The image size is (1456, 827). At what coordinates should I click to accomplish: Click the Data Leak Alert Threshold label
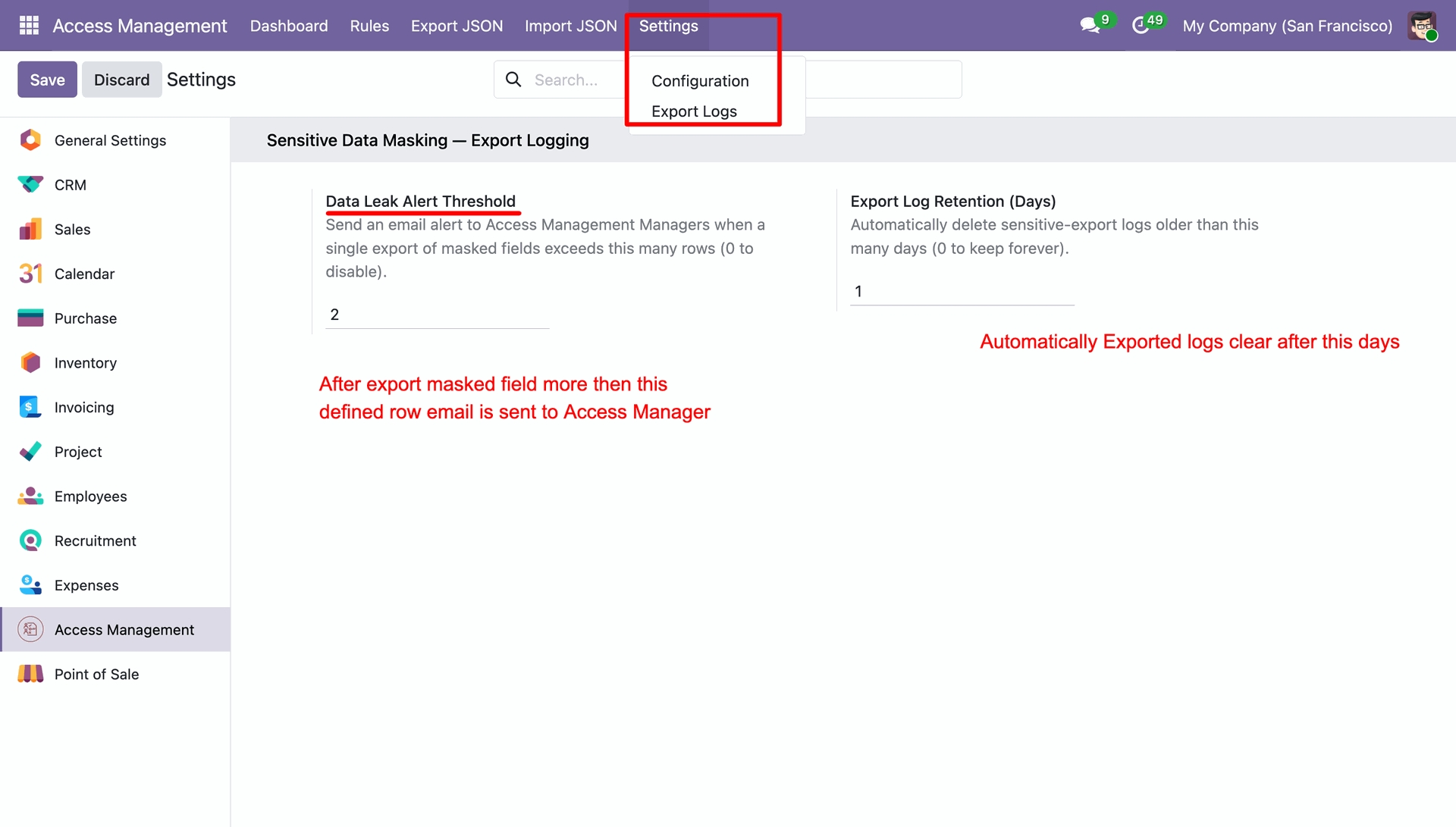(420, 202)
